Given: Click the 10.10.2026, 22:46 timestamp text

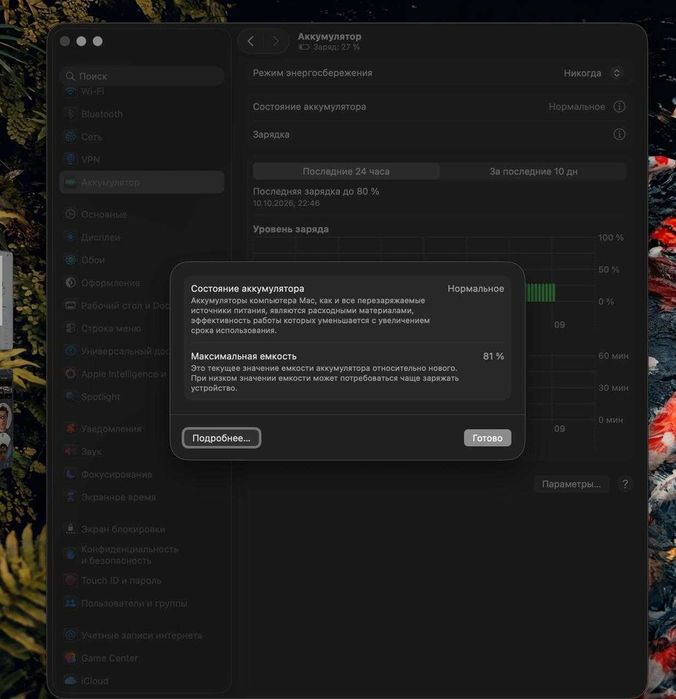Looking at the screenshot, I should (286, 203).
